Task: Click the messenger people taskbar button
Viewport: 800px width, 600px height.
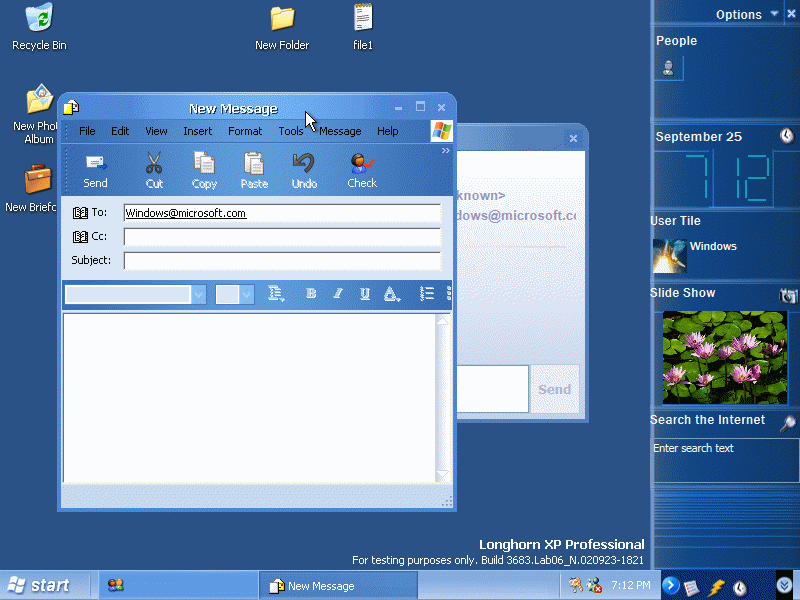Action: click(178, 585)
